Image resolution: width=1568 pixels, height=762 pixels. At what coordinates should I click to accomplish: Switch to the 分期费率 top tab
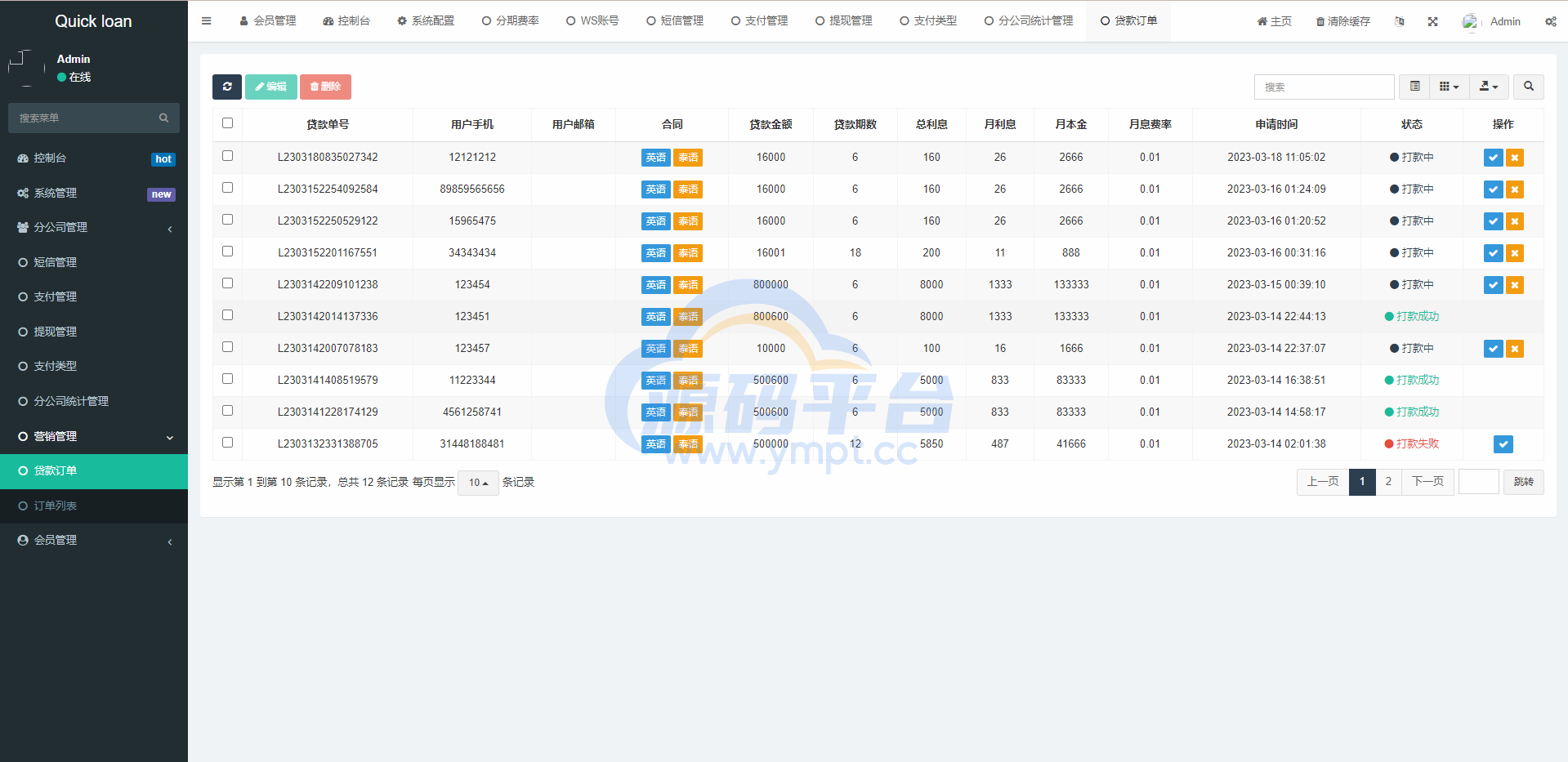pos(510,21)
